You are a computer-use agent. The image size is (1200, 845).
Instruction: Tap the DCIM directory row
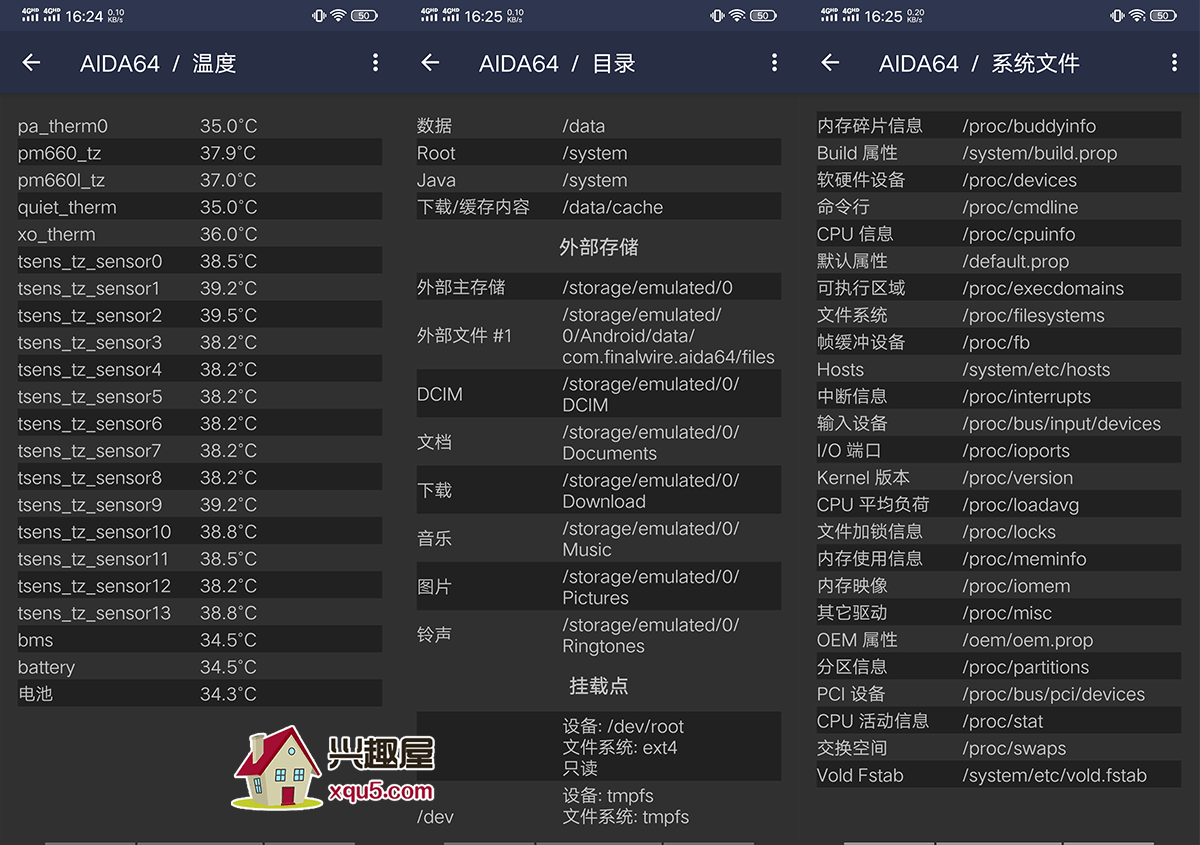pyautogui.click(x=599, y=394)
